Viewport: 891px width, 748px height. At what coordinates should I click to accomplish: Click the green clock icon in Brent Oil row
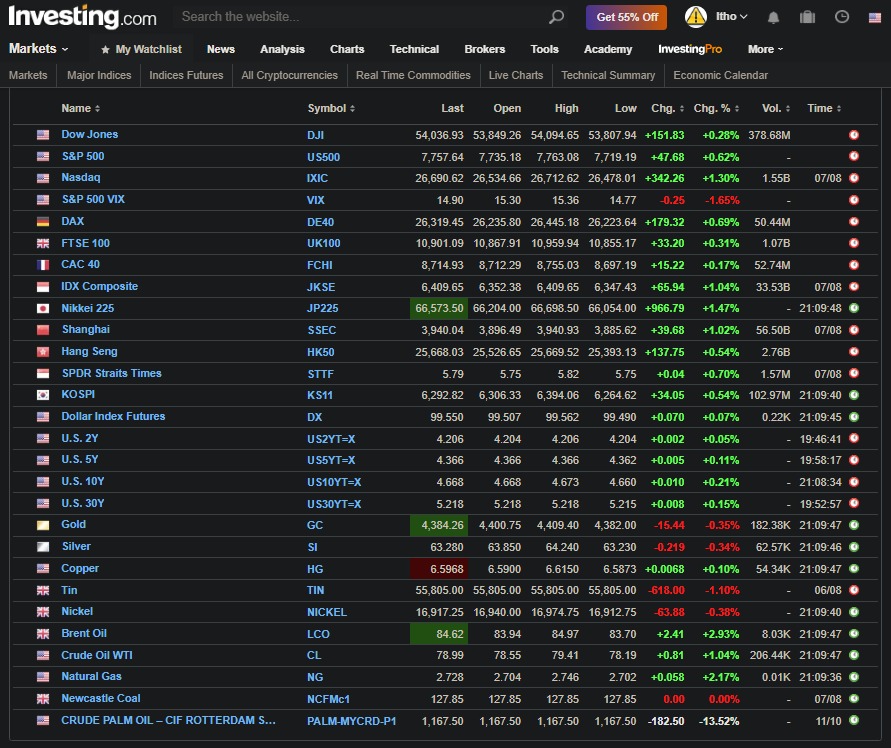[x=853, y=633]
